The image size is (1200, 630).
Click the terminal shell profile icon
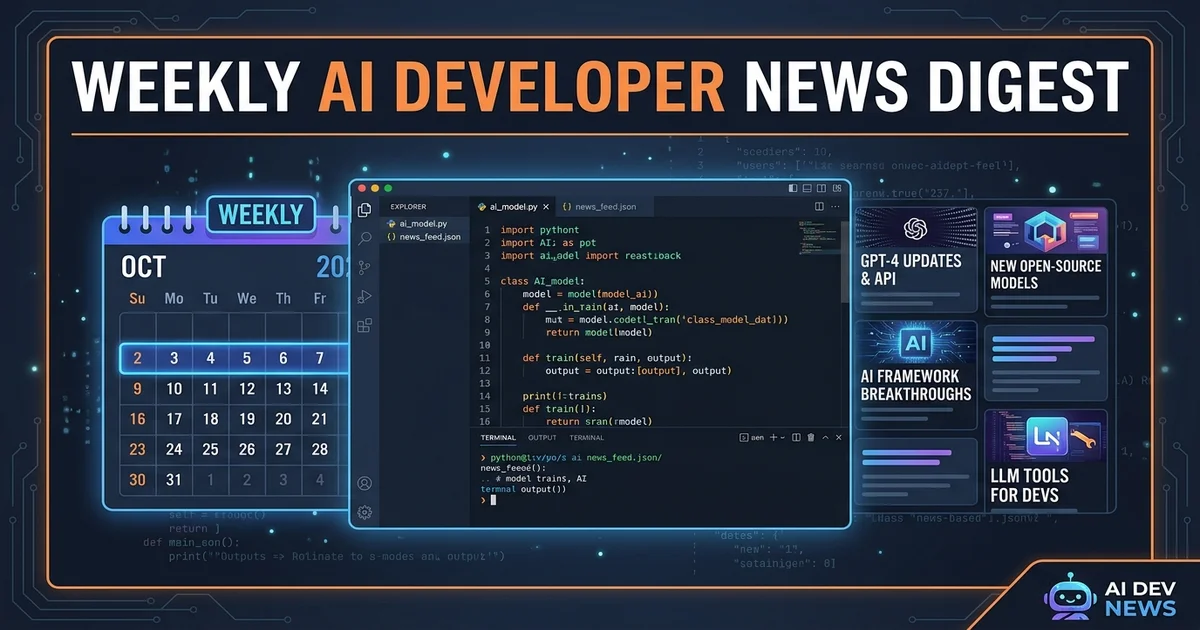[x=743, y=437]
